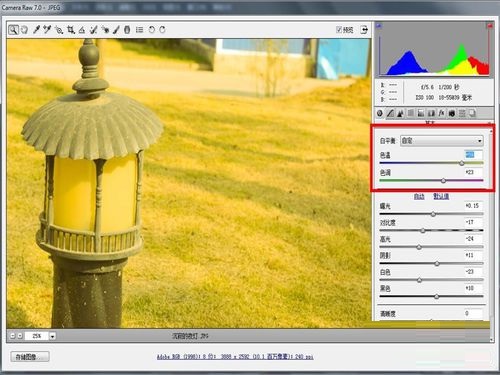
Task: Switch to the HSL/Grayscale panel tab
Action: 411,113
